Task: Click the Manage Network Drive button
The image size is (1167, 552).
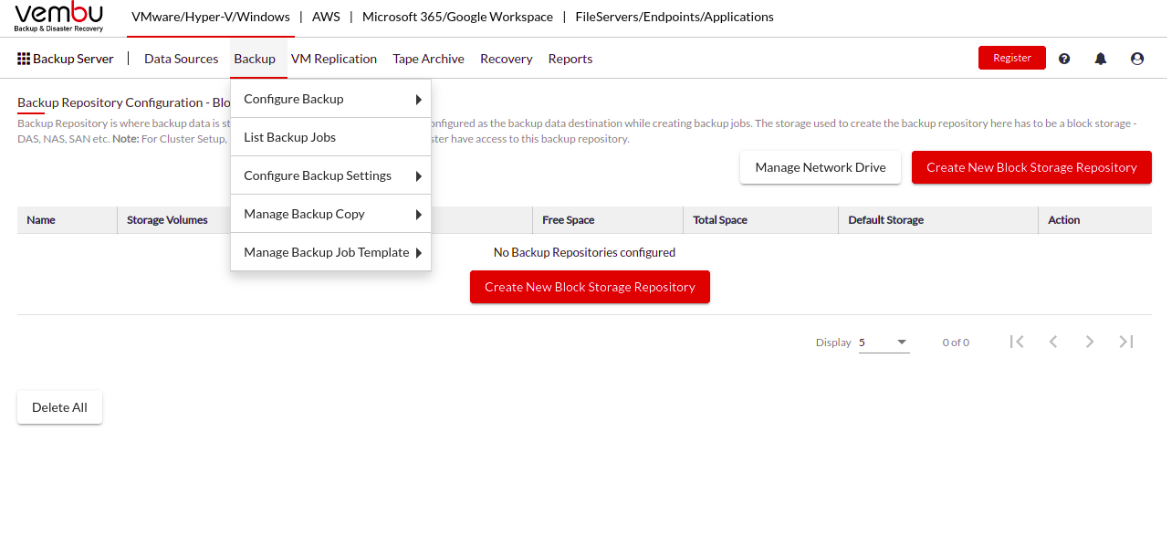Action: pos(820,167)
